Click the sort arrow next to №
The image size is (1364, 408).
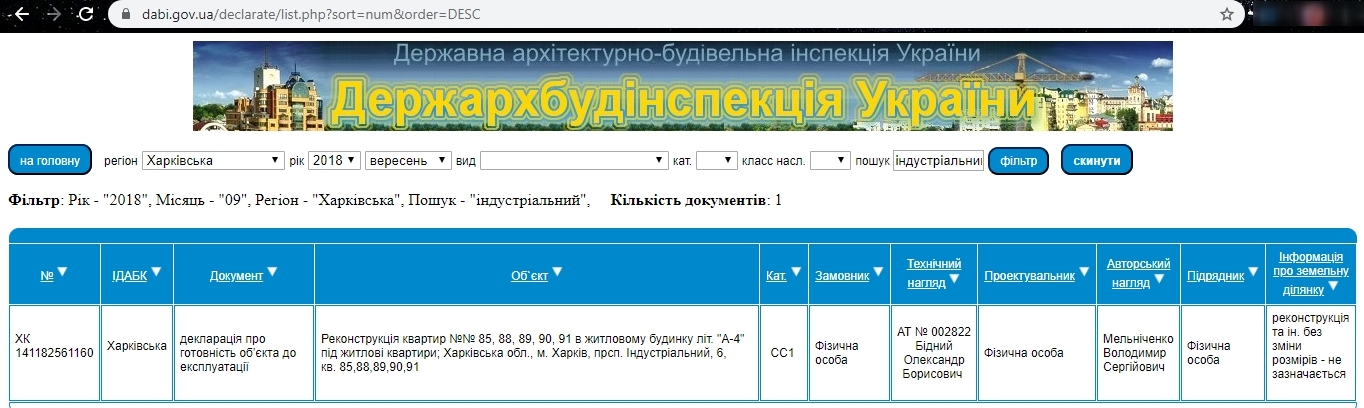[x=62, y=272]
